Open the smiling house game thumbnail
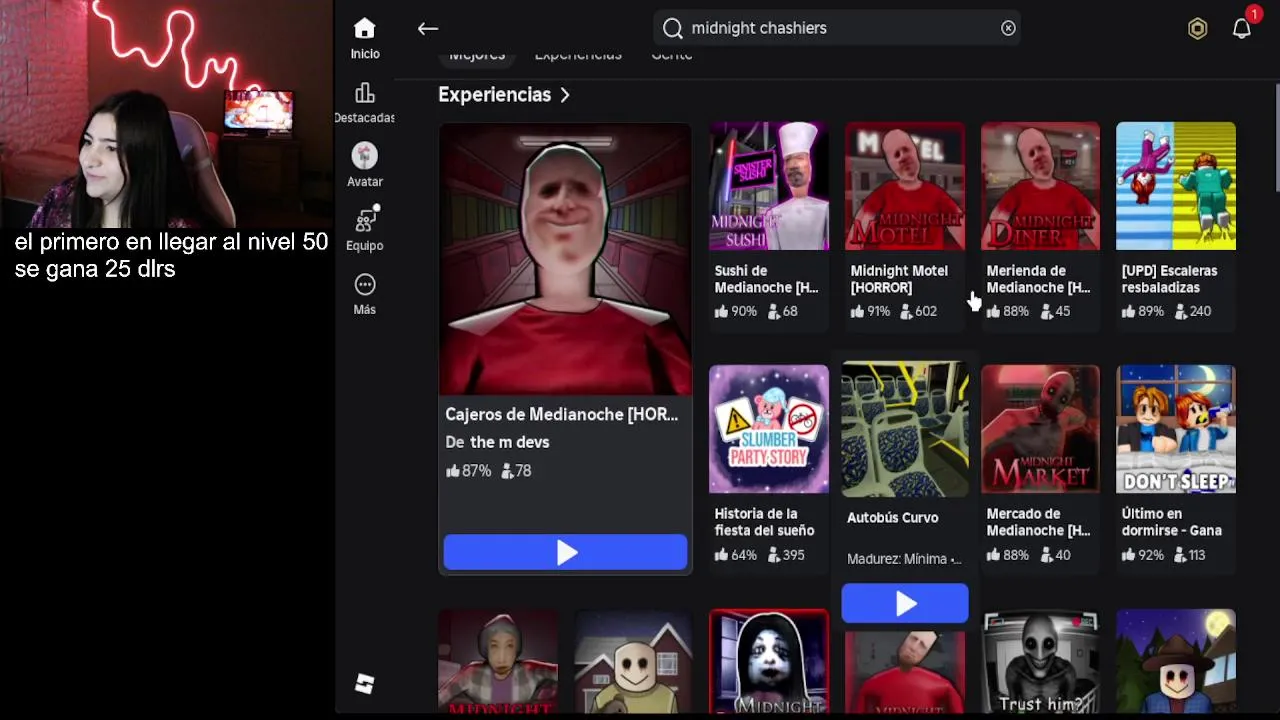The image size is (1280, 720). coord(633,662)
